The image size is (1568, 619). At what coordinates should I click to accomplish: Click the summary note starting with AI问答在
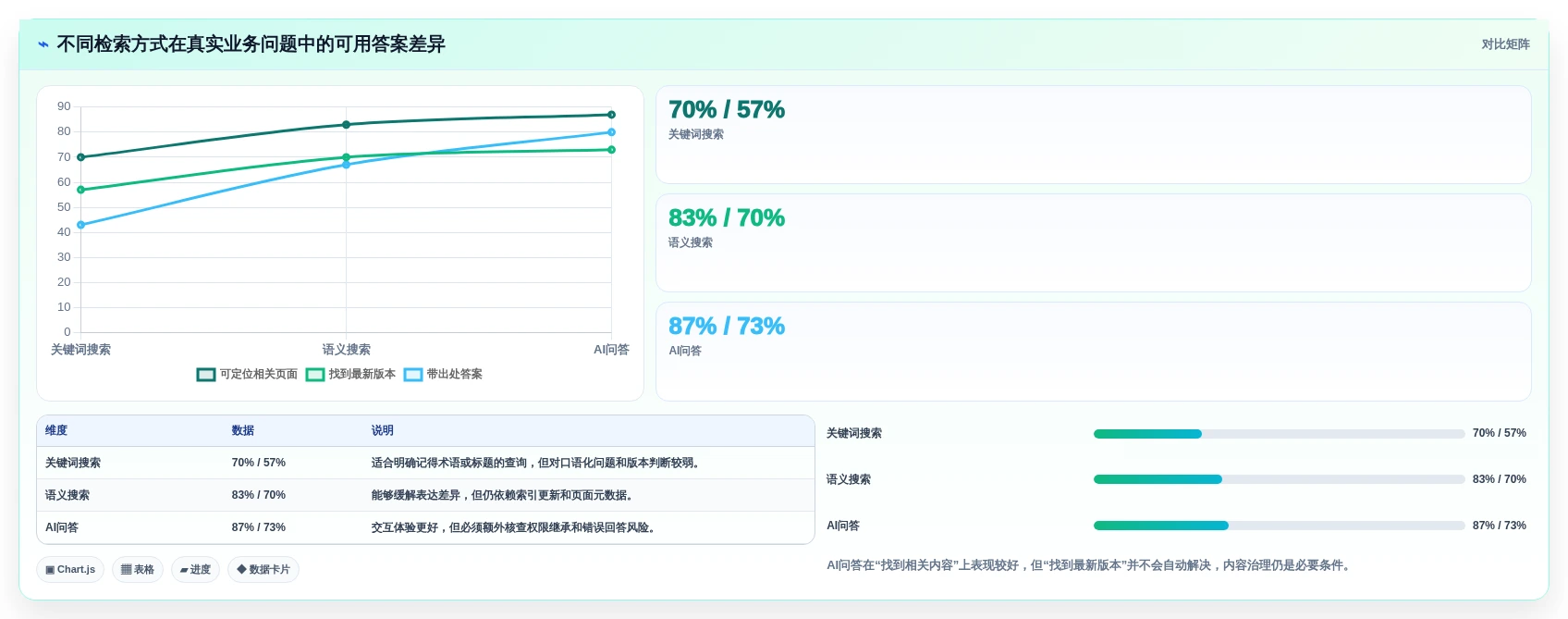coord(1091,565)
